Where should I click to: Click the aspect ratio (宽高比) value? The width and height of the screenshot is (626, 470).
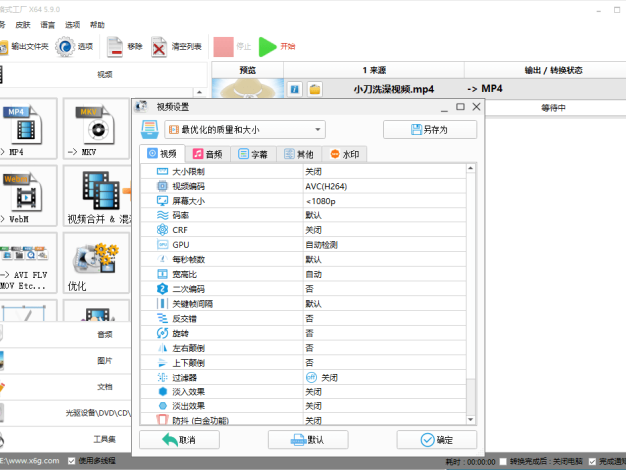click(x=384, y=274)
